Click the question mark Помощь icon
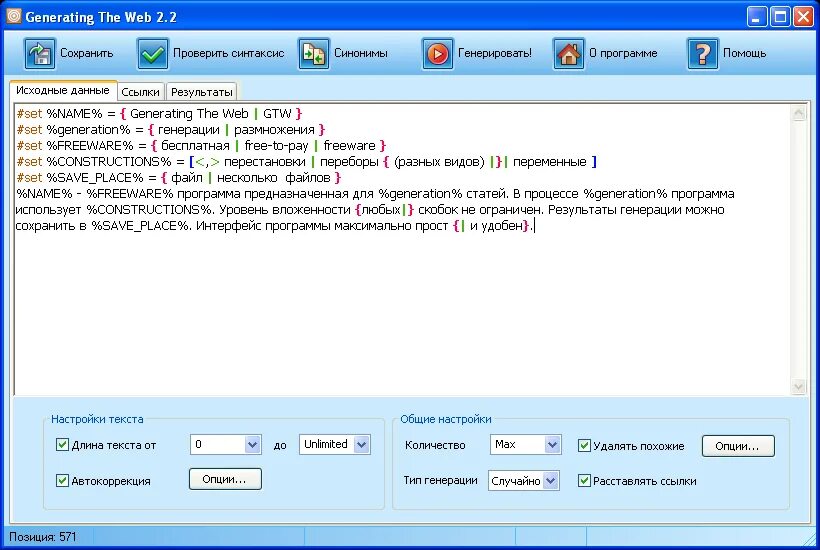Image resolution: width=820 pixels, height=550 pixels. 703,53
